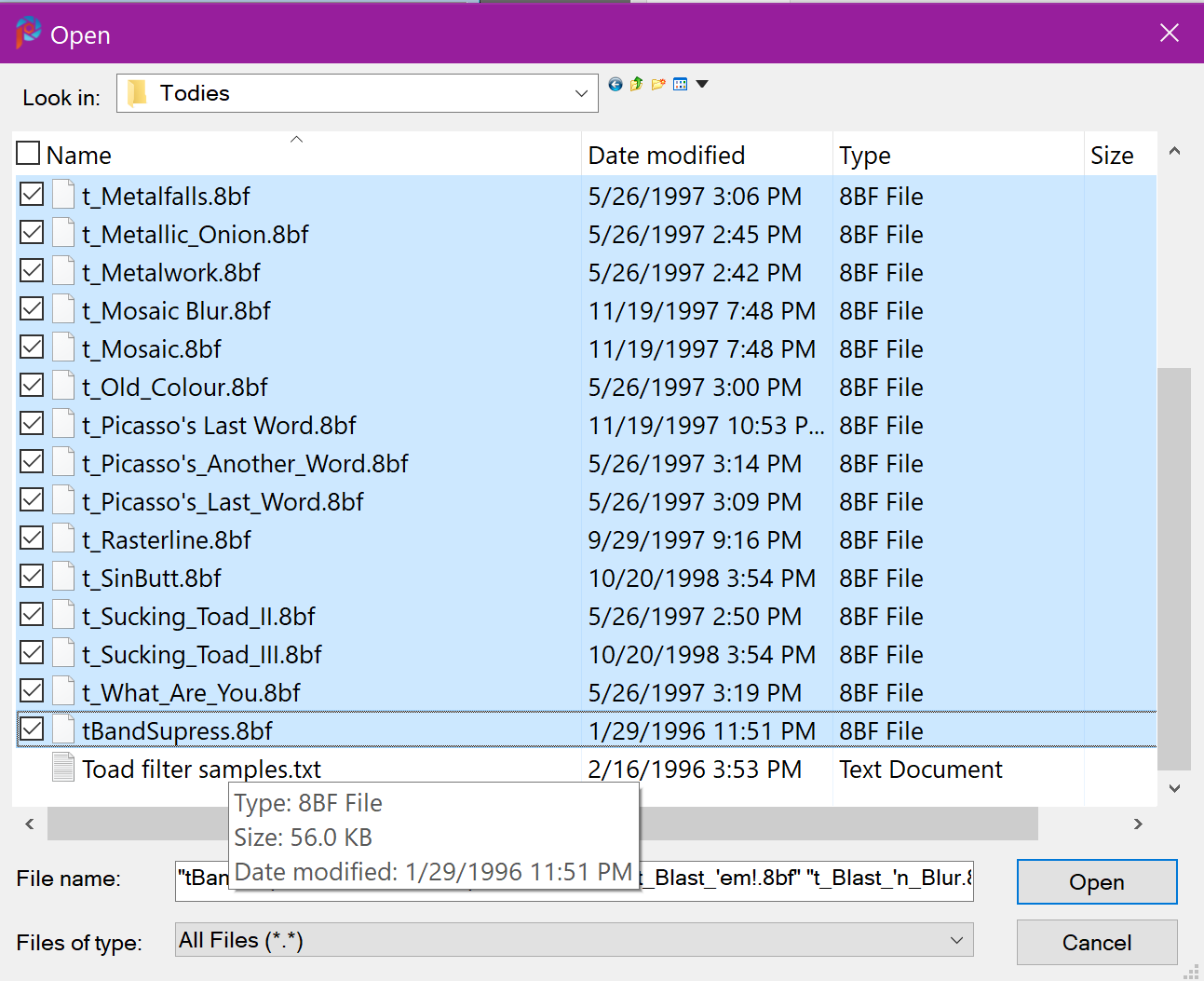Uncheck the t_Metalfalls.8bf checkbox

[32, 195]
